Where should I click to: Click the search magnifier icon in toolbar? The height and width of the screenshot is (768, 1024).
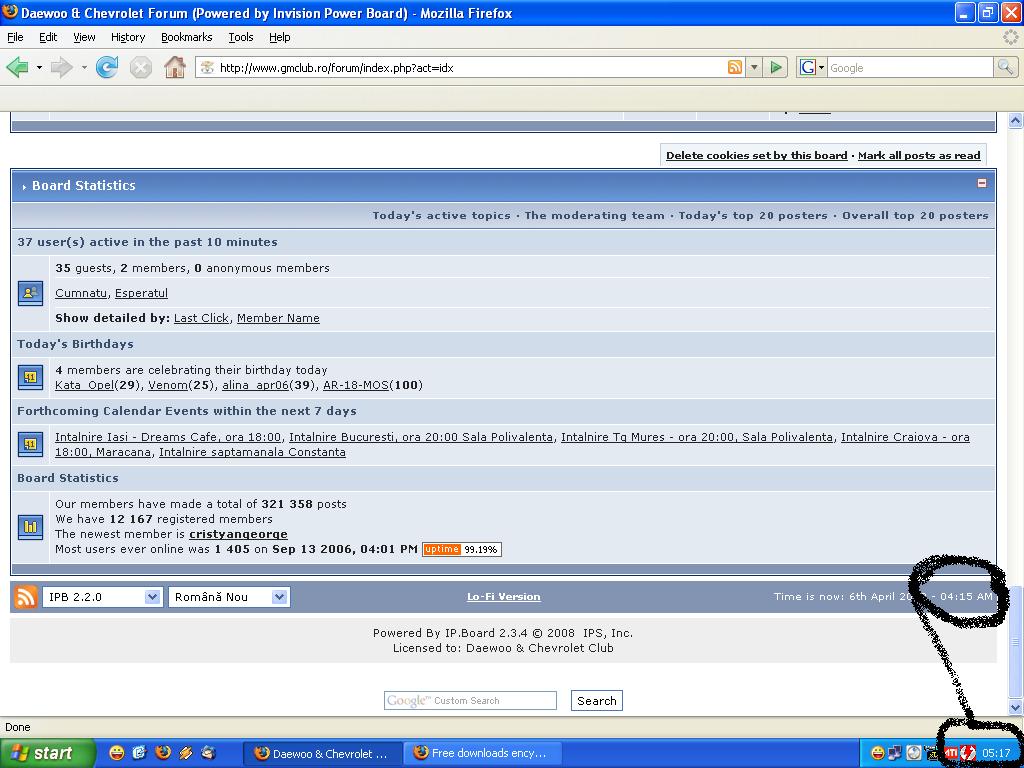click(1005, 67)
